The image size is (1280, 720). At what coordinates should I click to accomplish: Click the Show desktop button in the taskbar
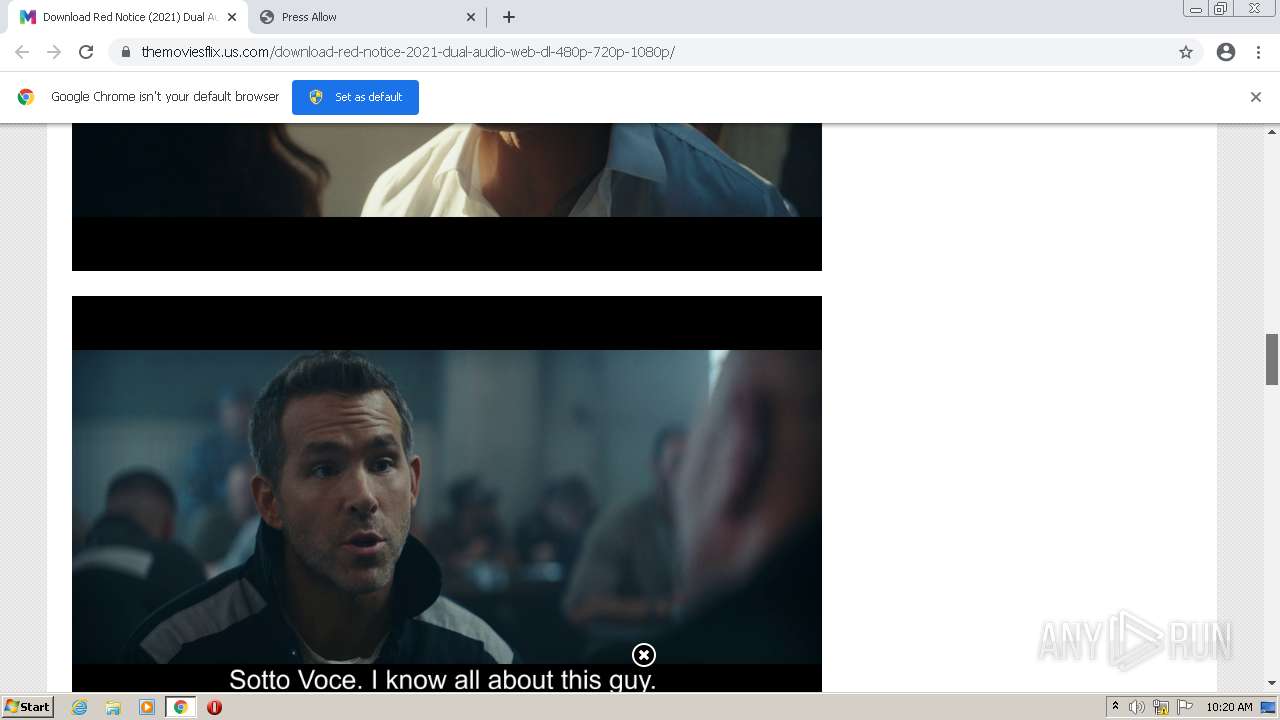(x=1269, y=707)
